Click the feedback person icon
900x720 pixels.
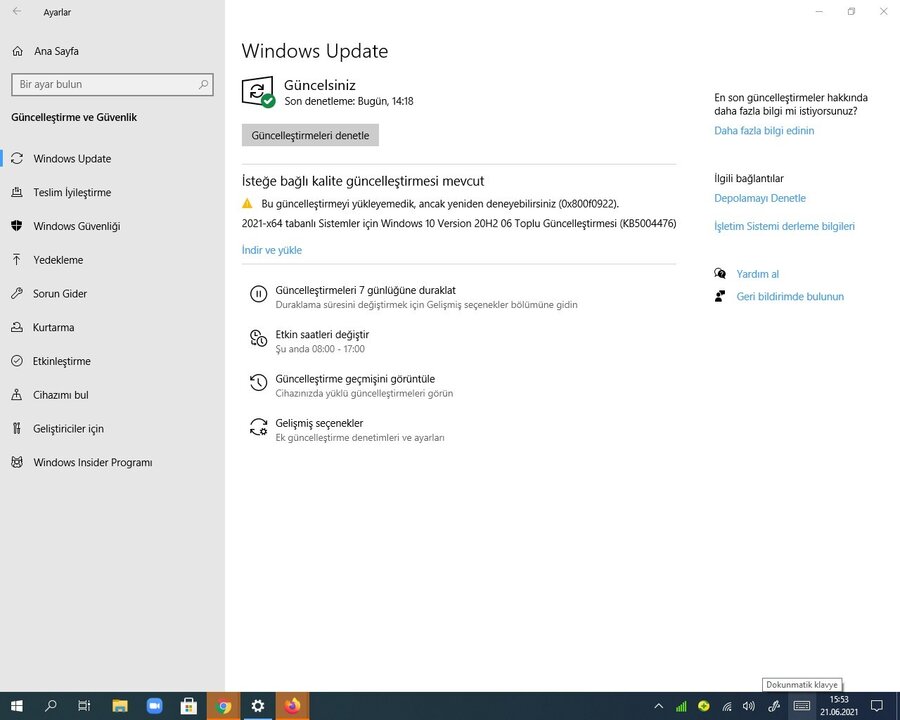click(720, 296)
